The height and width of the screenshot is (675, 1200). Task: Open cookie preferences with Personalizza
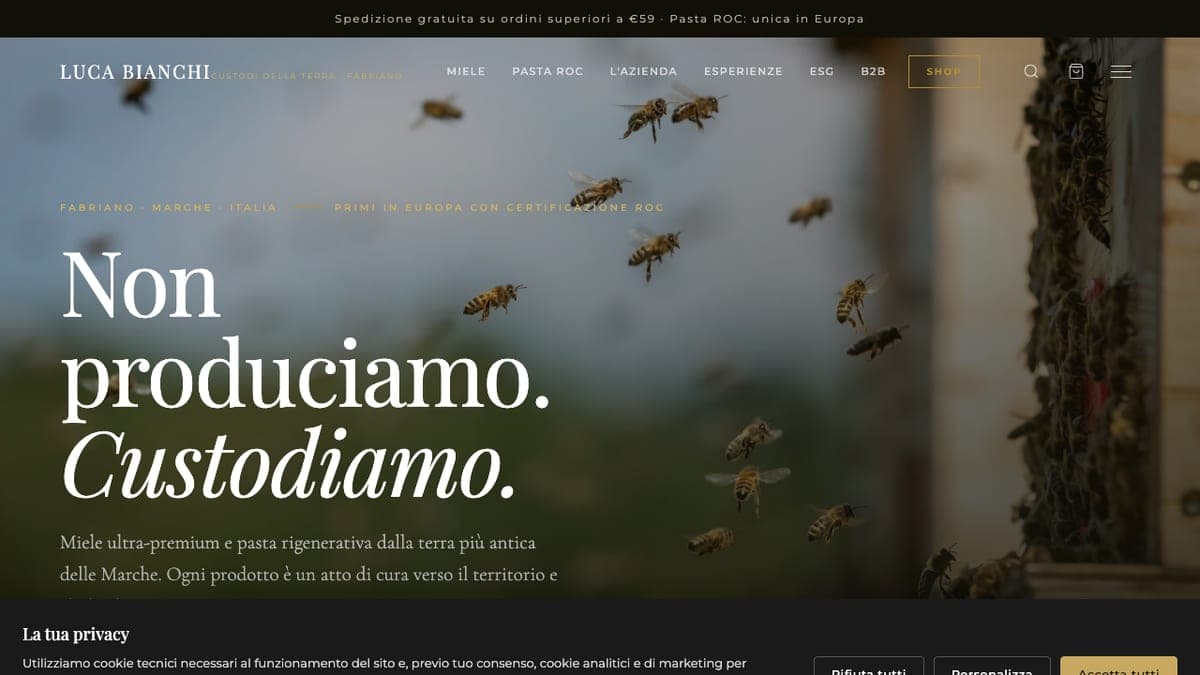(991, 666)
